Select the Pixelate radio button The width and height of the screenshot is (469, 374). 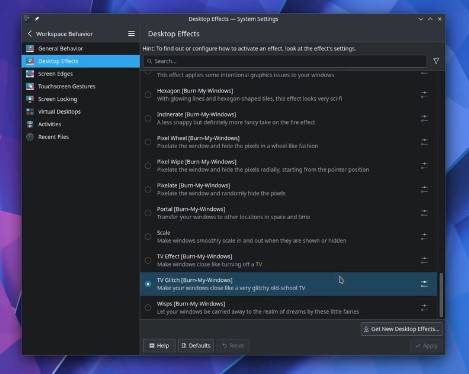tap(148, 189)
